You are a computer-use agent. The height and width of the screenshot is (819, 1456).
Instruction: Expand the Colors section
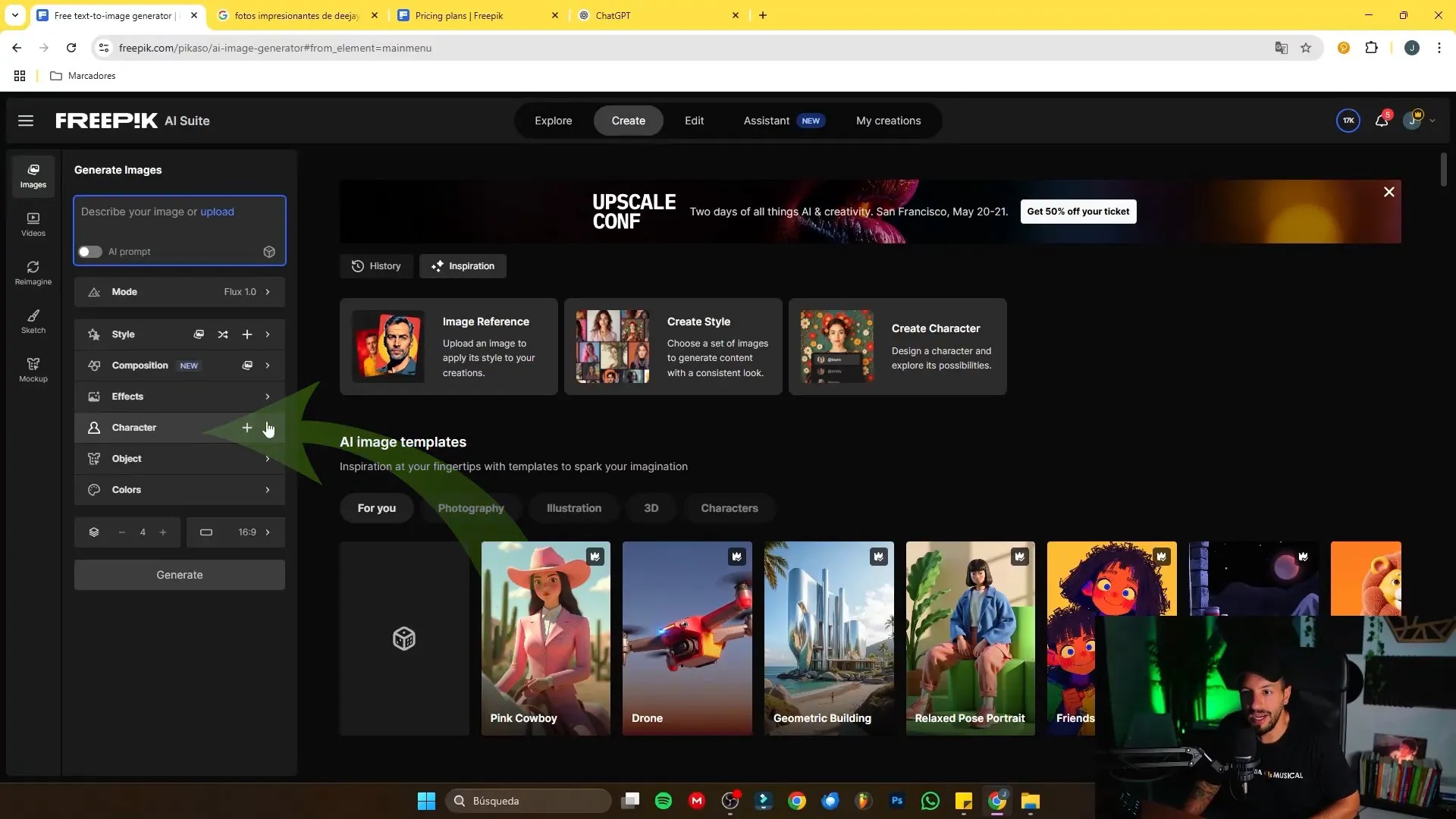[x=180, y=490]
